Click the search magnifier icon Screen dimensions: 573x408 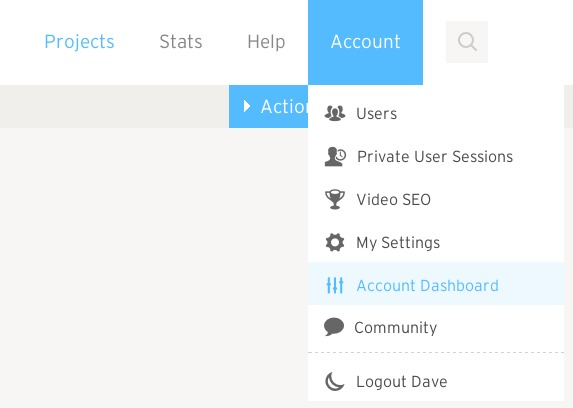click(x=467, y=42)
